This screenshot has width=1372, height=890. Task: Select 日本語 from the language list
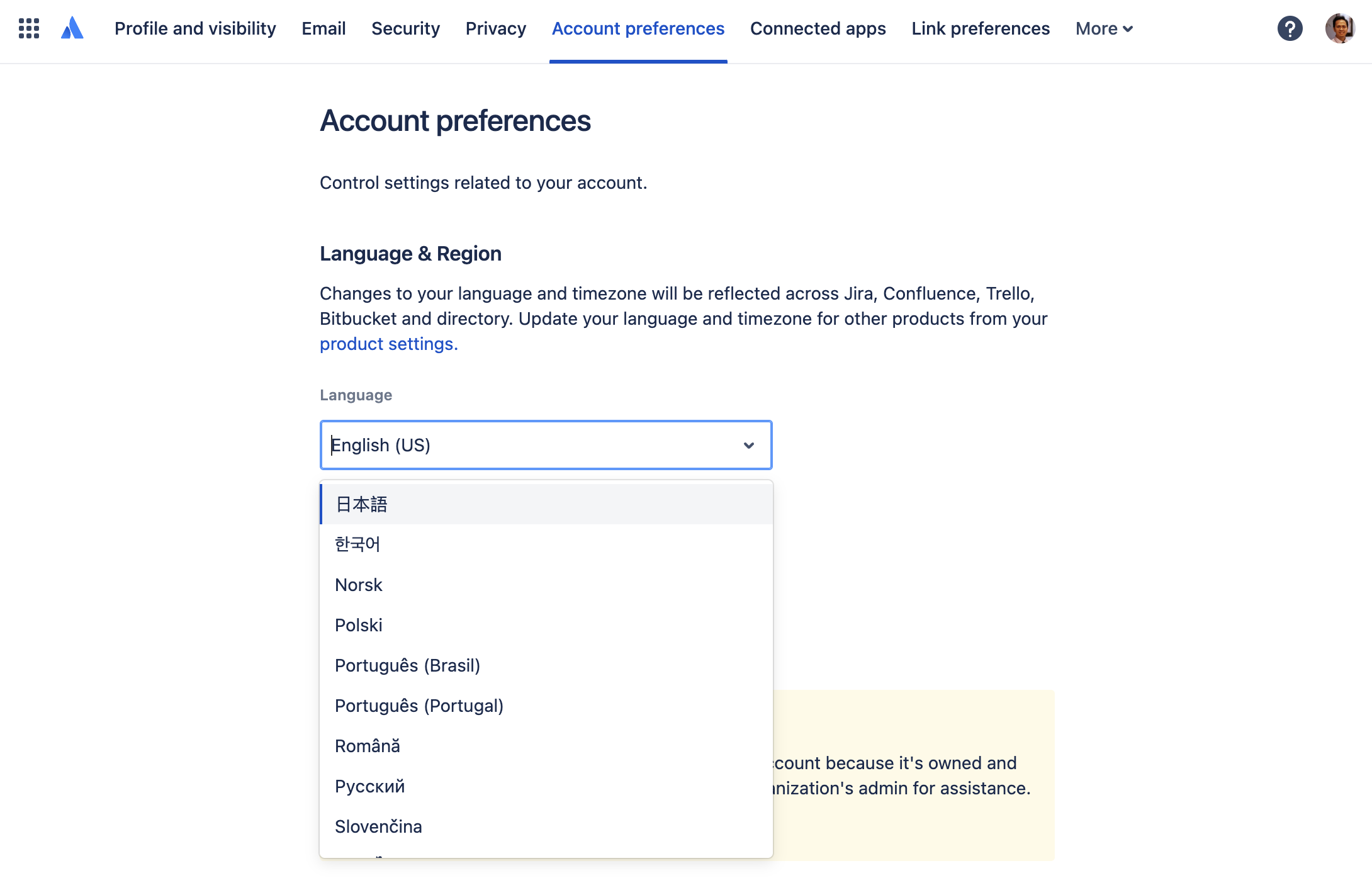tap(361, 504)
